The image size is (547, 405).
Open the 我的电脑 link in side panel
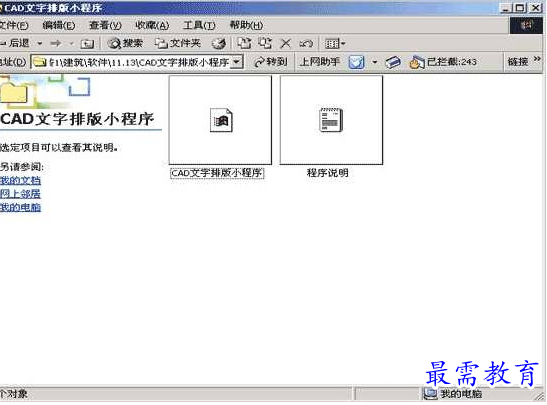20,208
